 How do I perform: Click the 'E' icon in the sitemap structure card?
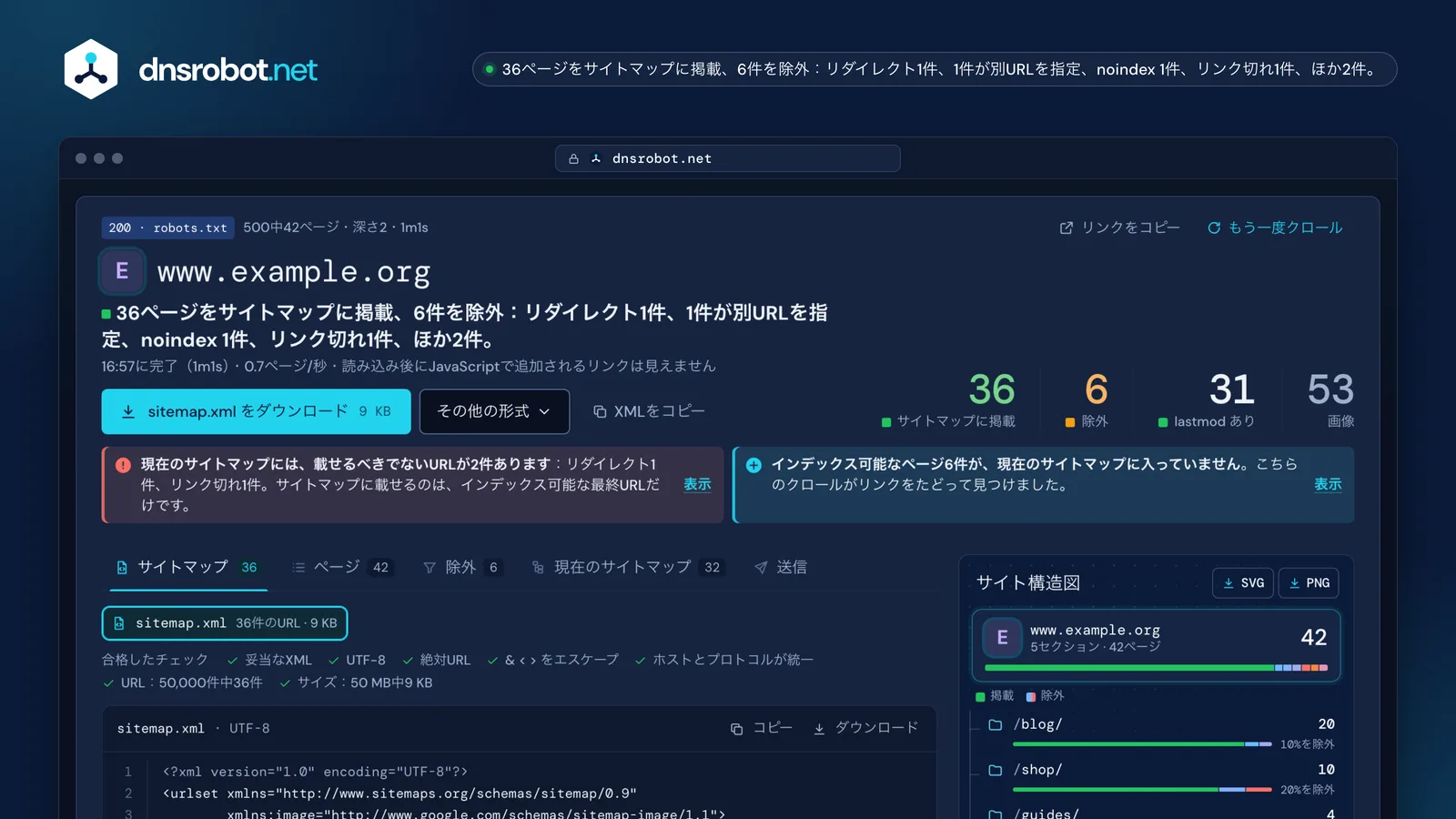tap(1002, 638)
